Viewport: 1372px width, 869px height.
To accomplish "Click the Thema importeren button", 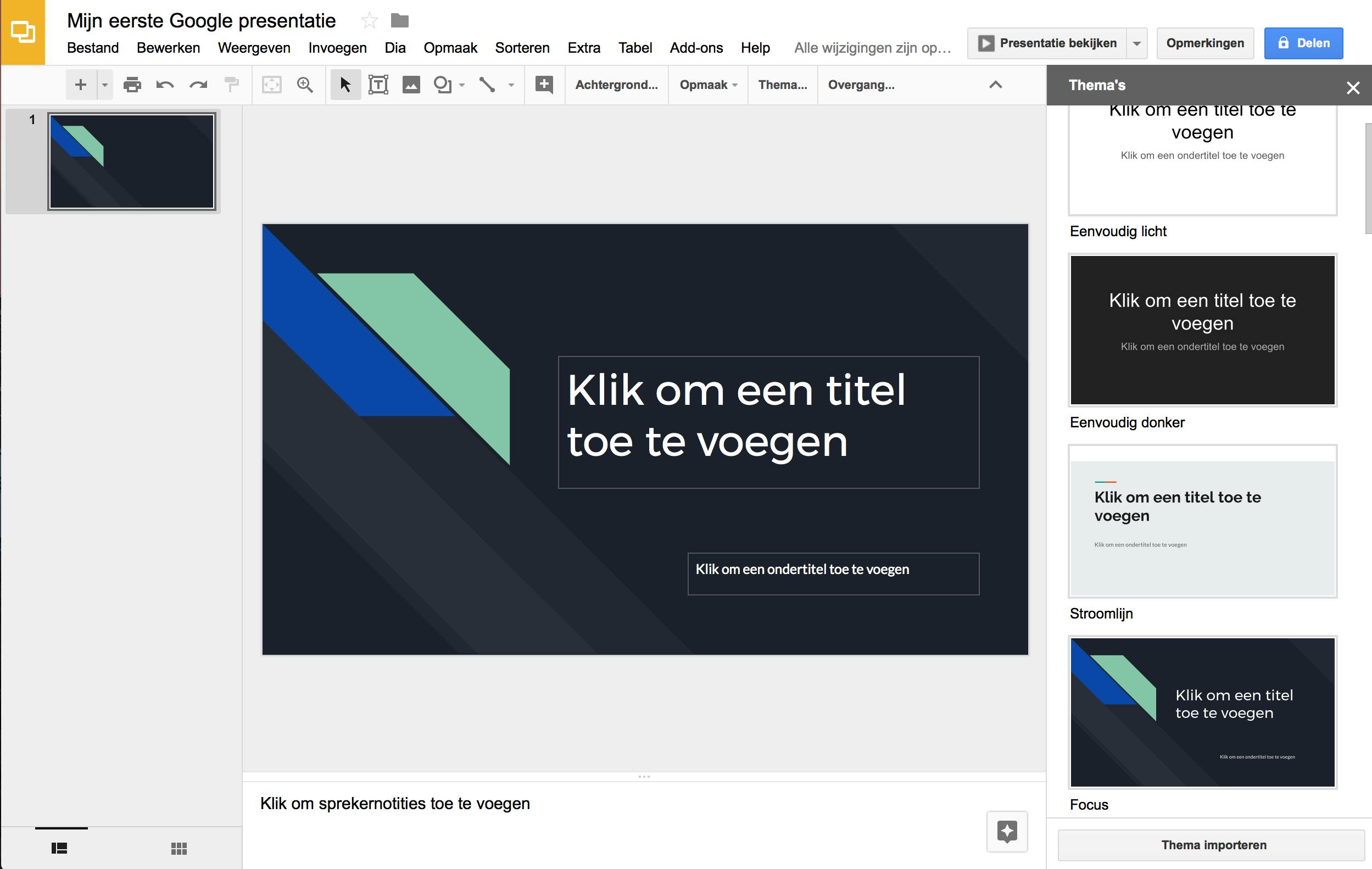I will (1213, 844).
